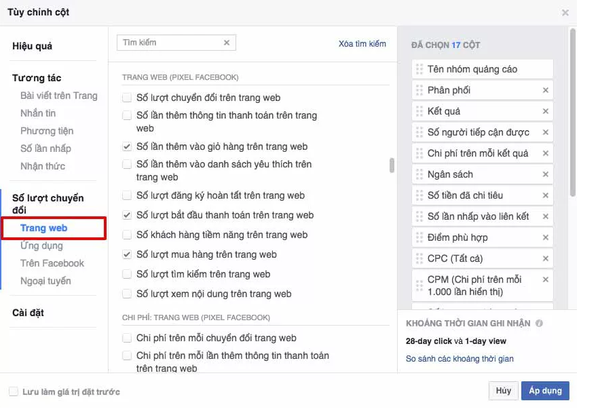
Task: Click the 'Tìm kiếm' search field
Action: [x=168, y=43]
